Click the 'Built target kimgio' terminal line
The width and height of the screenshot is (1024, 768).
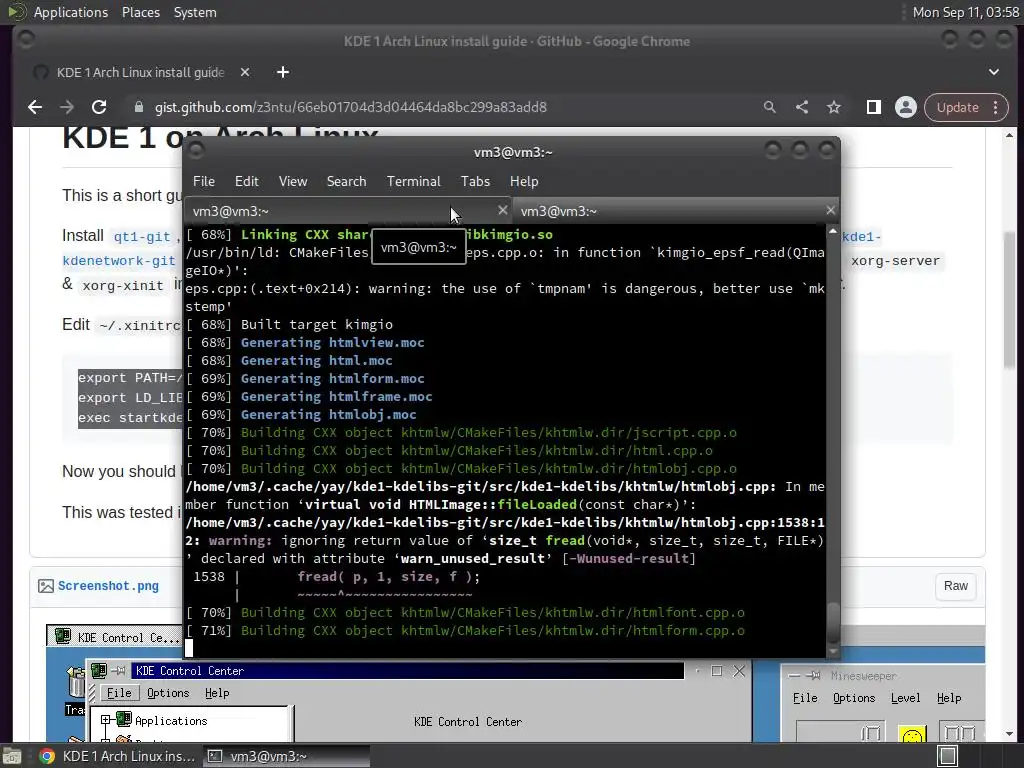click(x=289, y=325)
